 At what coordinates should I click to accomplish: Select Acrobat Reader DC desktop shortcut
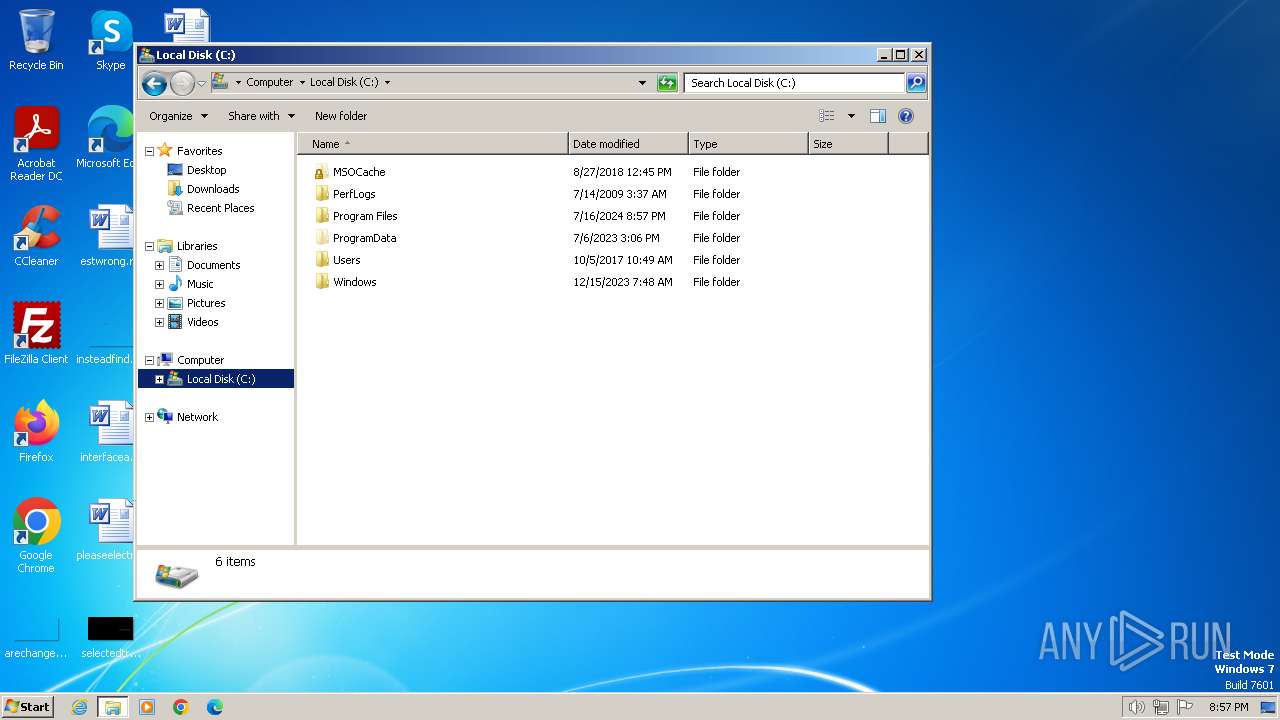pyautogui.click(x=36, y=144)
